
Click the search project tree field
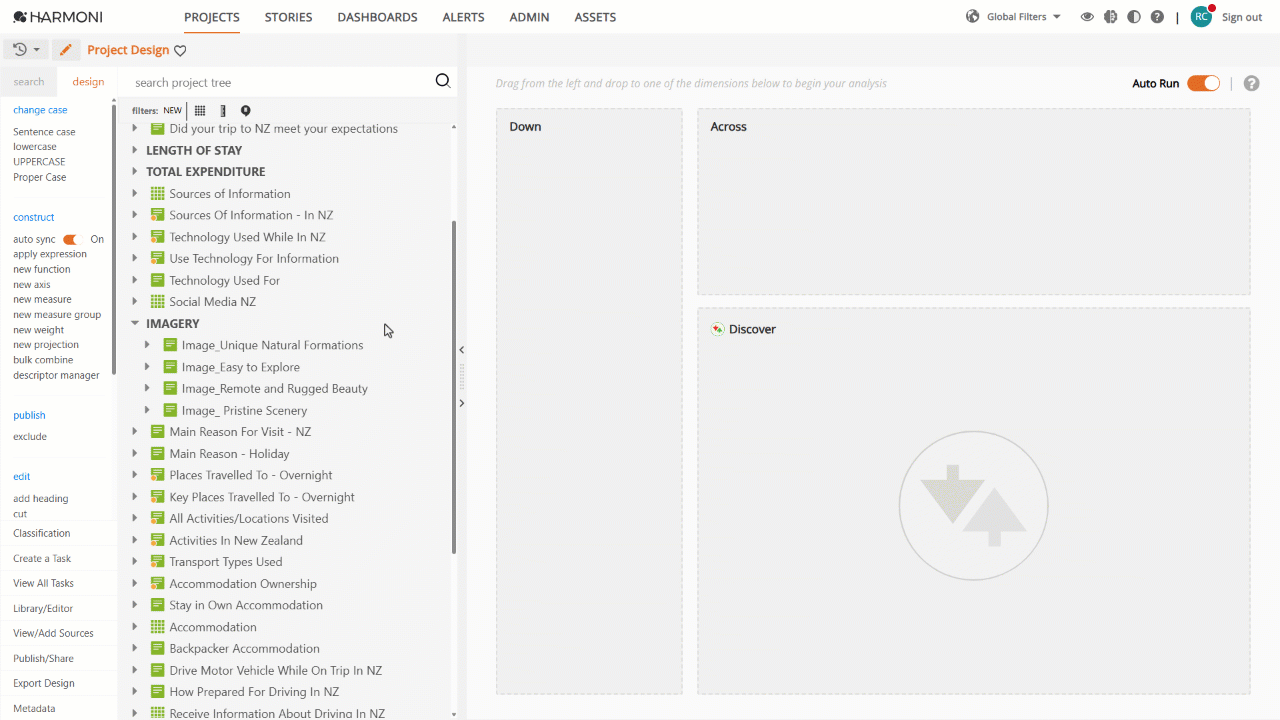click(280, 82)
